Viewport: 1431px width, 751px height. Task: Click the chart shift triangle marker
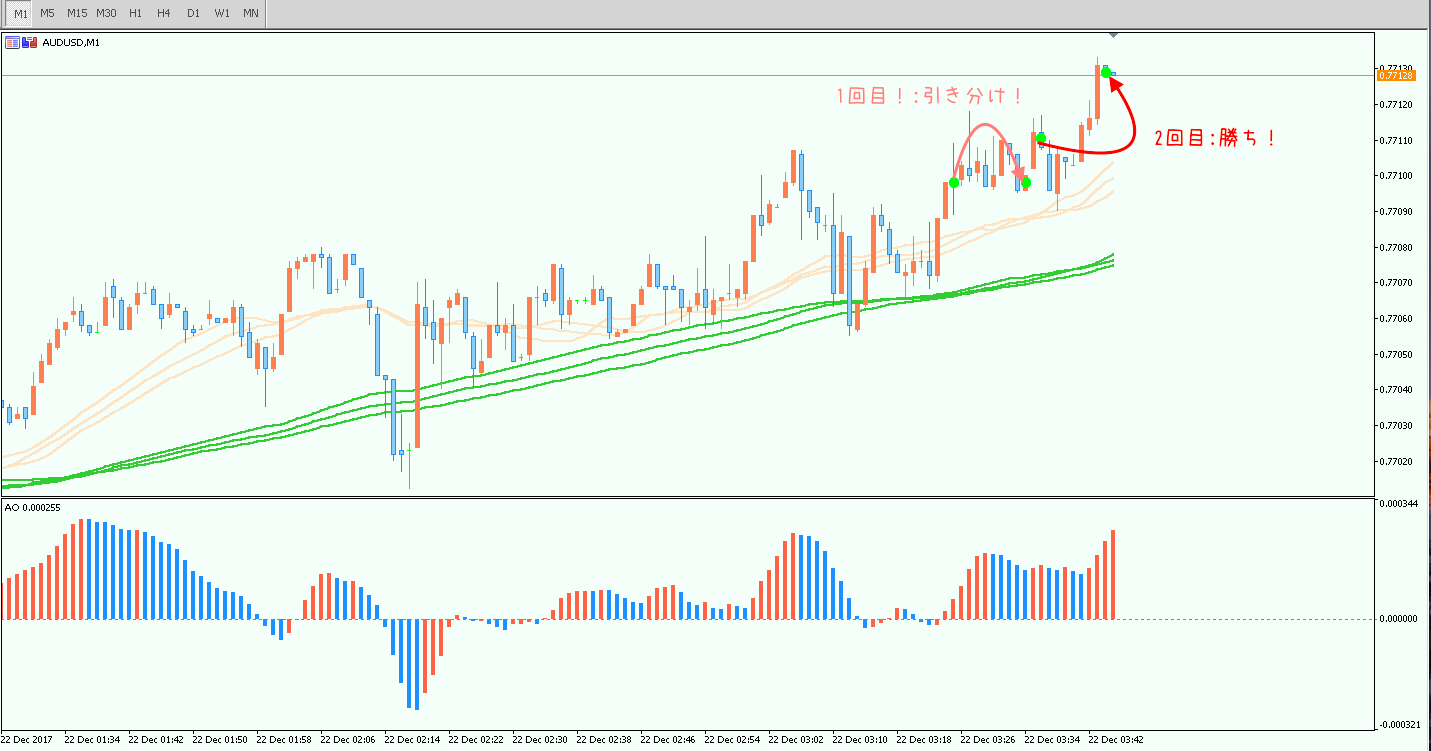click(x=1114, y=36)
